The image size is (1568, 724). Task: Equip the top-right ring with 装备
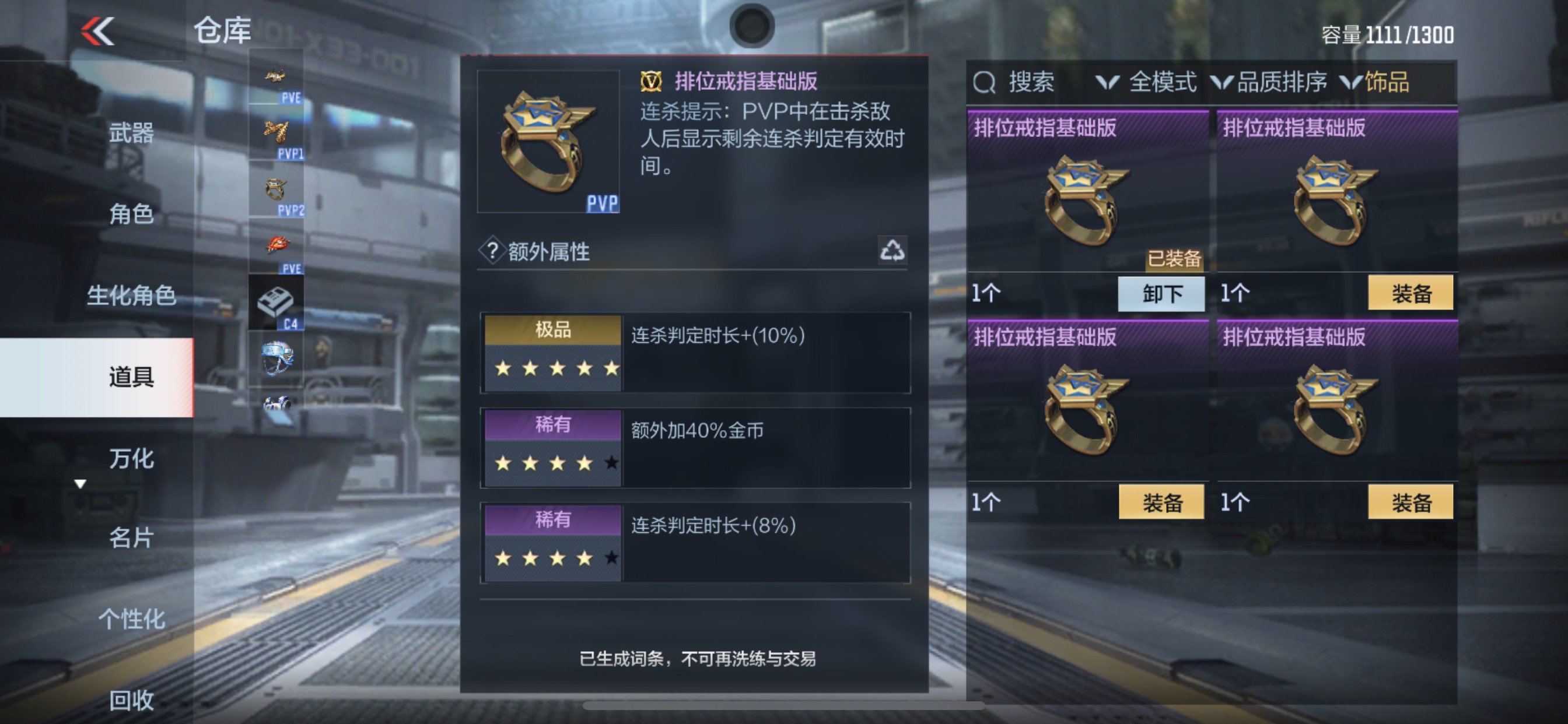(x=1410, y=293)
